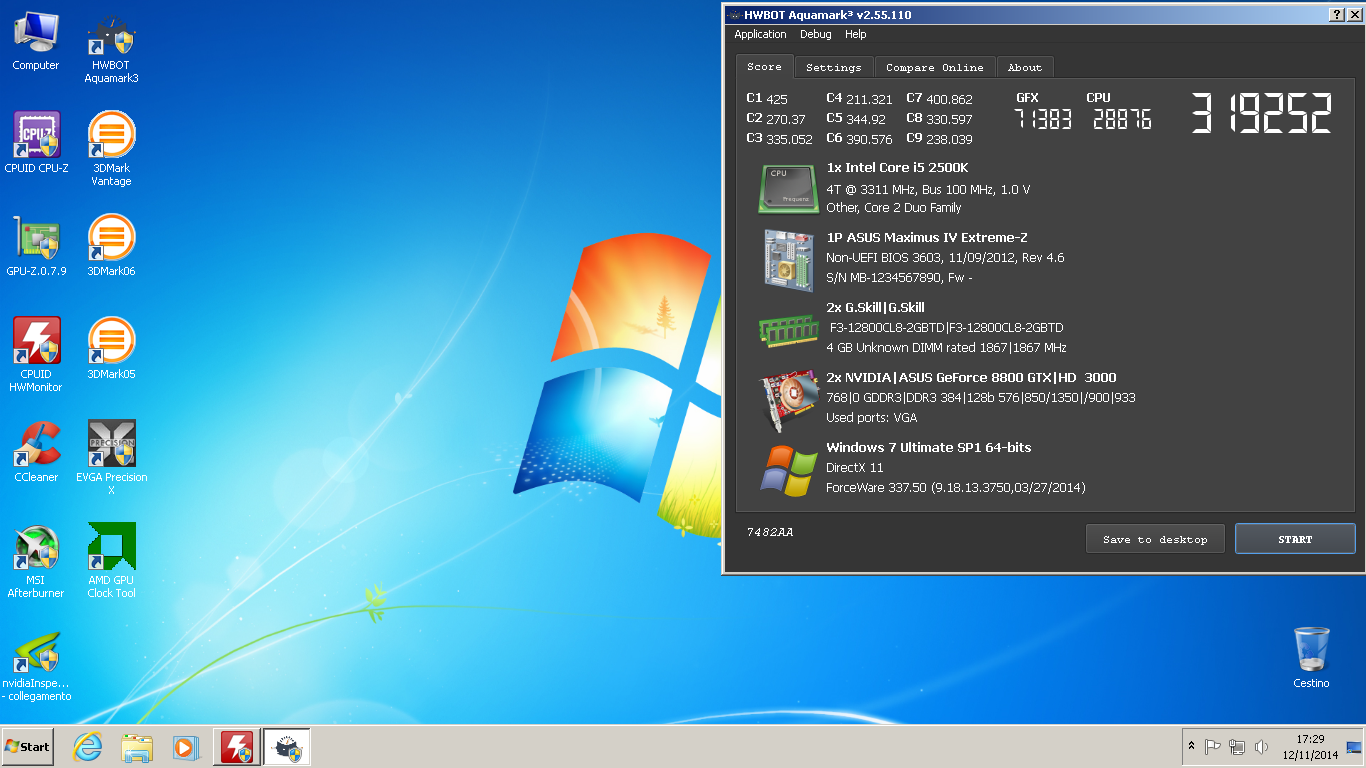
Task: Switch to the About tab
Action: click(x=1025, y=67)
